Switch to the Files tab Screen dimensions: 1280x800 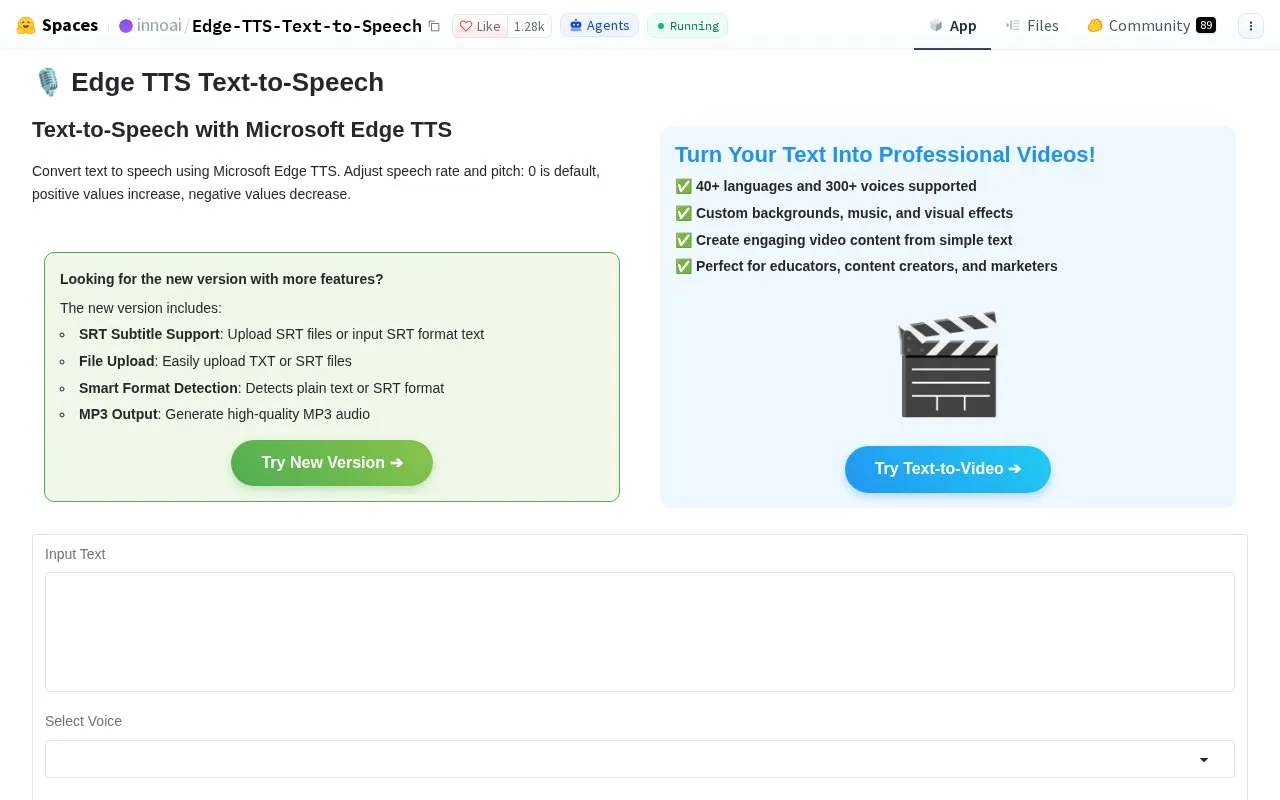1032,26
